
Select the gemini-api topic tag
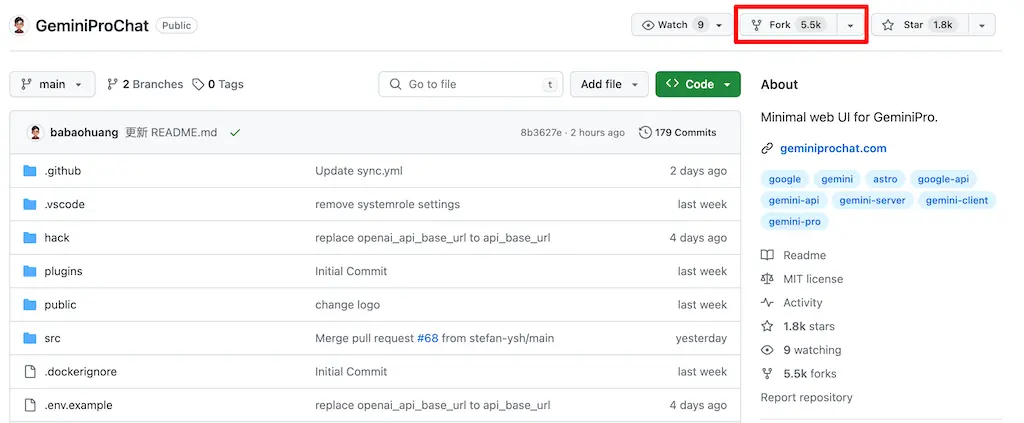(x=794, y=200)
